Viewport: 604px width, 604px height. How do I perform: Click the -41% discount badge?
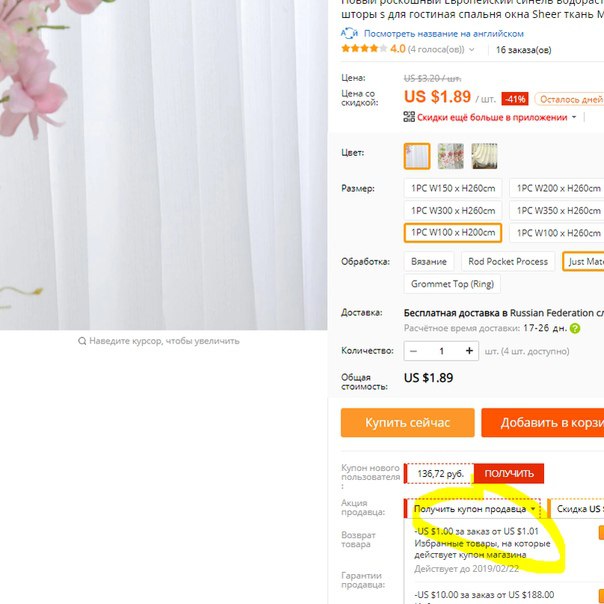515,99
